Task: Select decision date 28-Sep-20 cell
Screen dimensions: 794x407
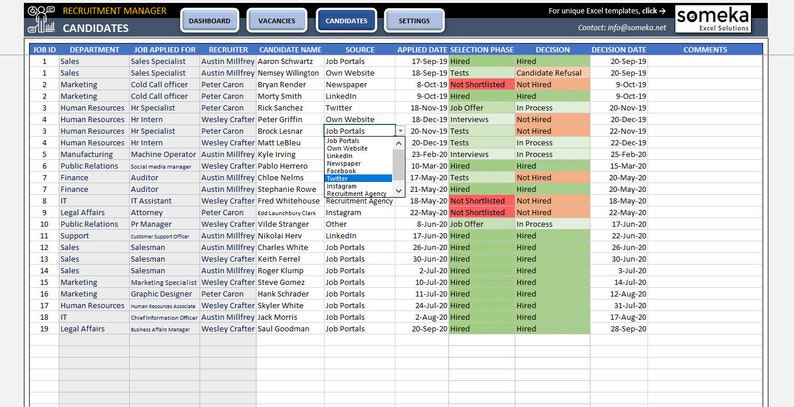Action: pos(619,329)
